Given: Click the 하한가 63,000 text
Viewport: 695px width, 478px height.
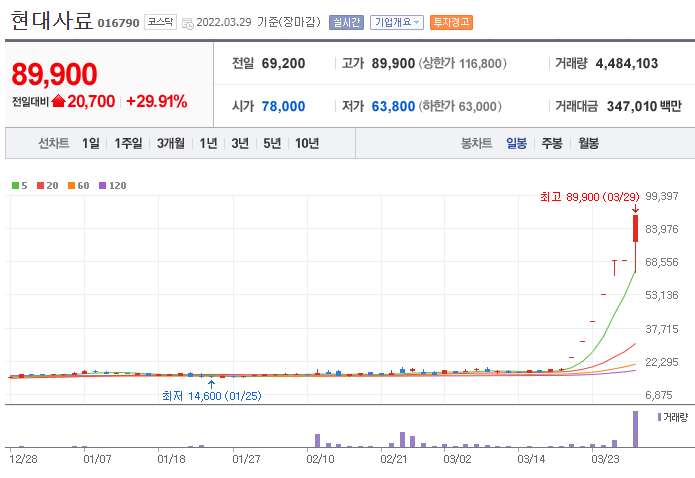Looking at the screenshot, I should 460,106.
